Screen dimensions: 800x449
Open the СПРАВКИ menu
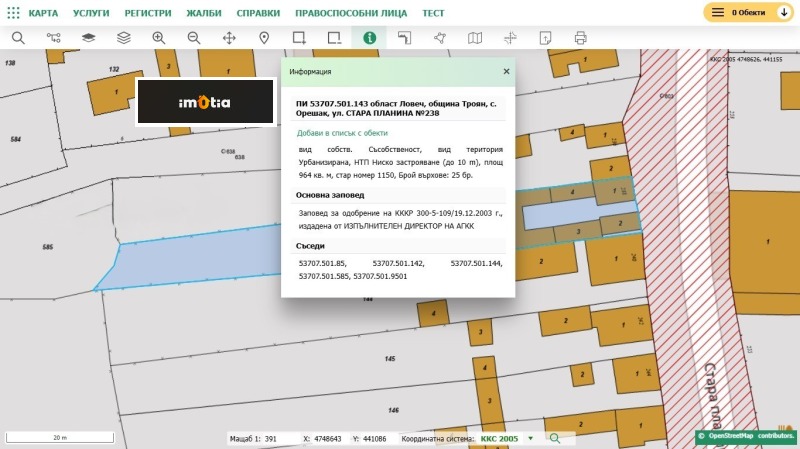(258, 13)
